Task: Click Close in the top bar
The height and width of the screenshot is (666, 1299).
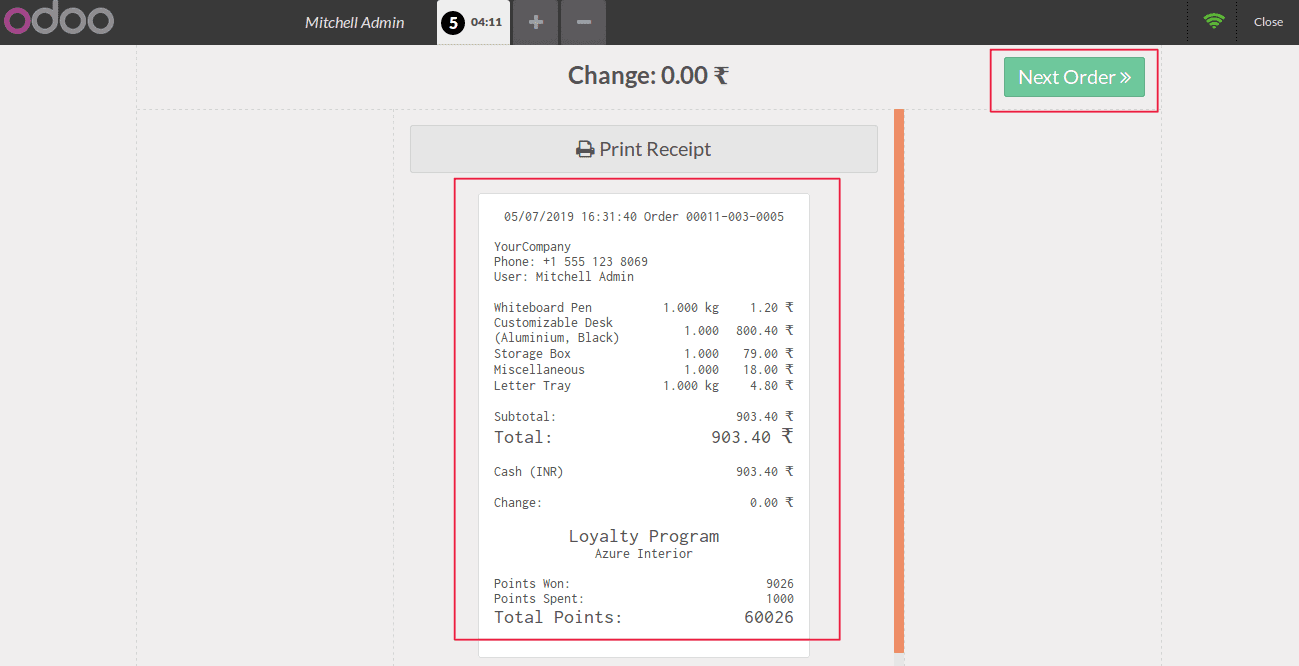Action: pos(1268,22)
